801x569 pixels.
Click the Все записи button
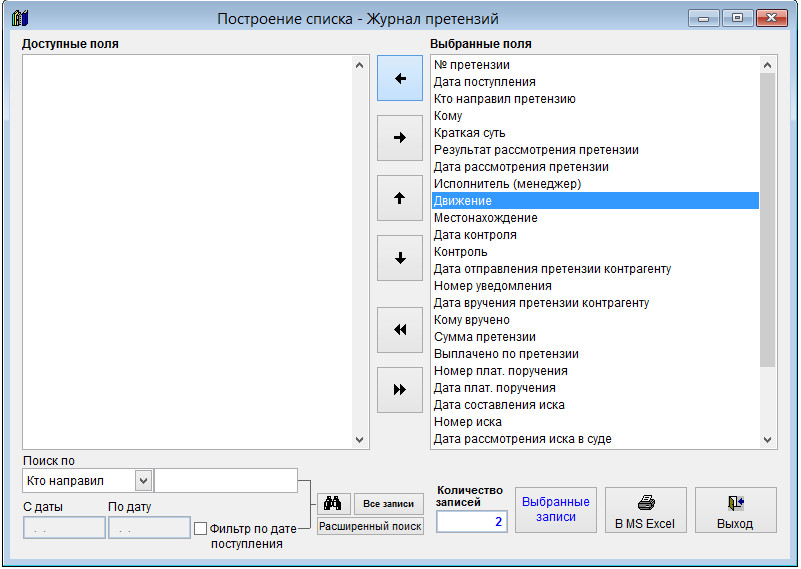pyautogui.click(x=388, y=504)
